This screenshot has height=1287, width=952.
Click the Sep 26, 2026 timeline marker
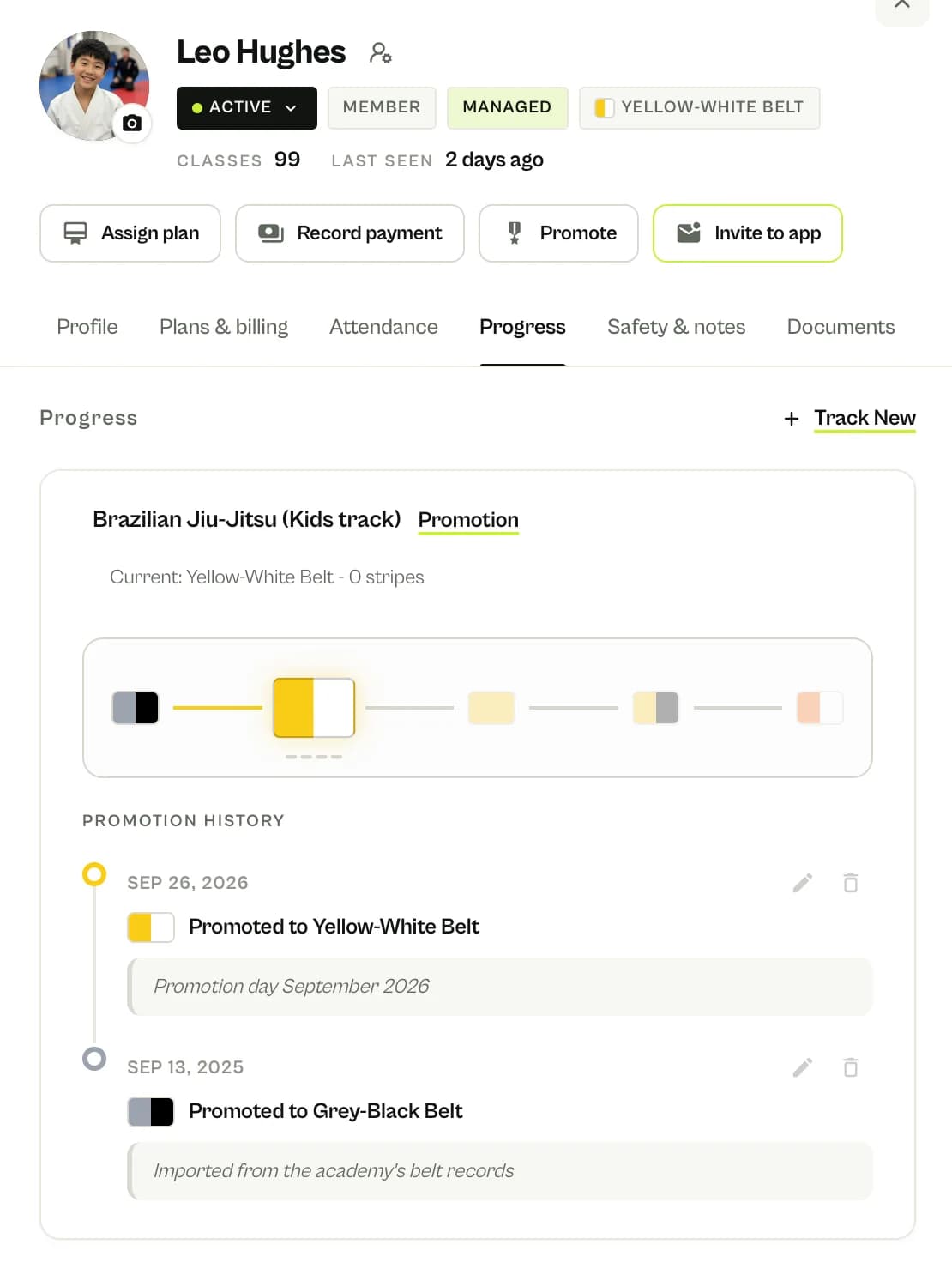(x=94, y=874)
